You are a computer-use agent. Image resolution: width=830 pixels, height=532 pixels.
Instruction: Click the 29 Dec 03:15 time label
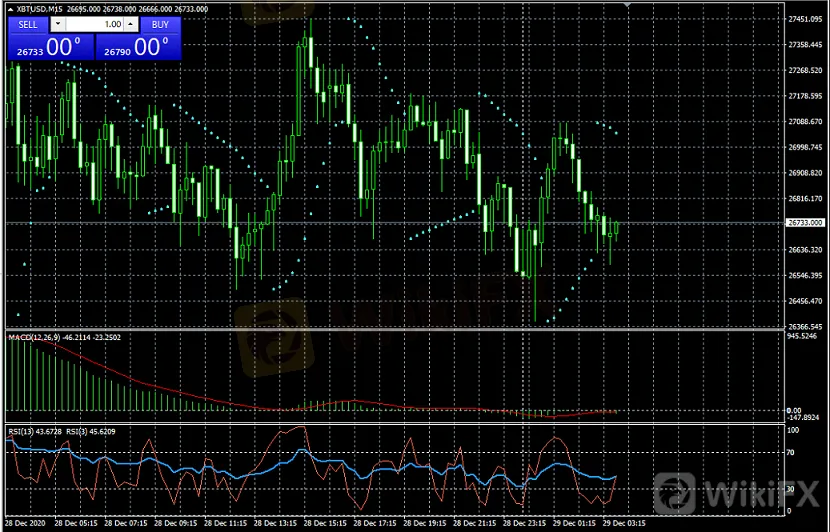(x=623, y=523)
